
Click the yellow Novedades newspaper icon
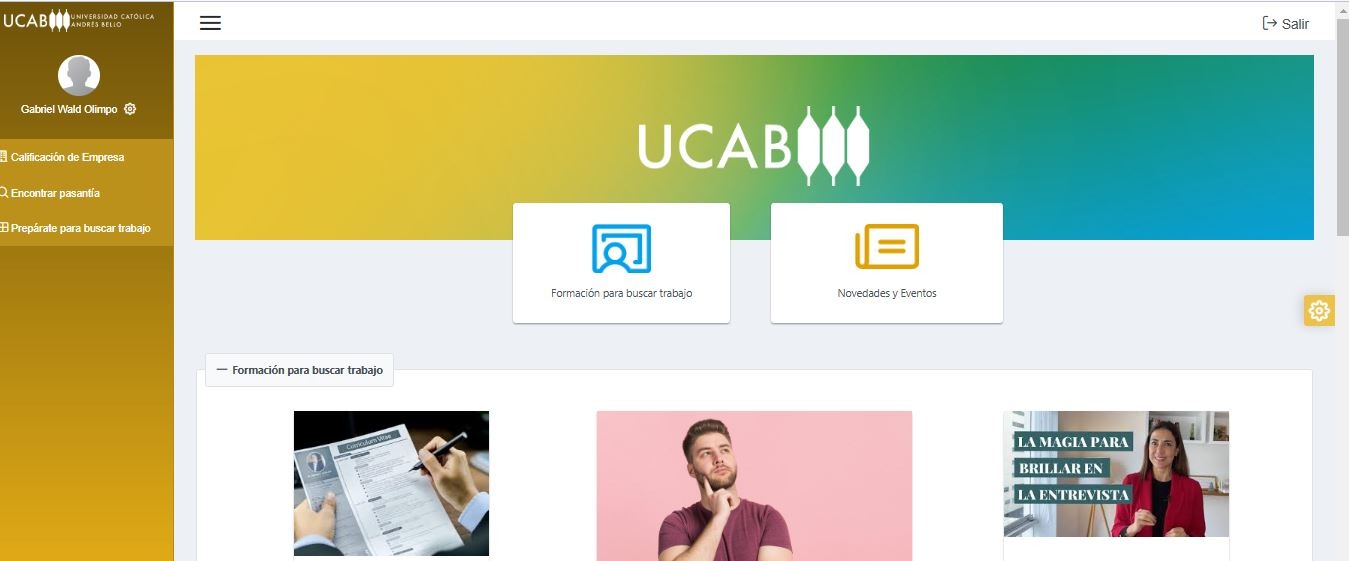887,246
